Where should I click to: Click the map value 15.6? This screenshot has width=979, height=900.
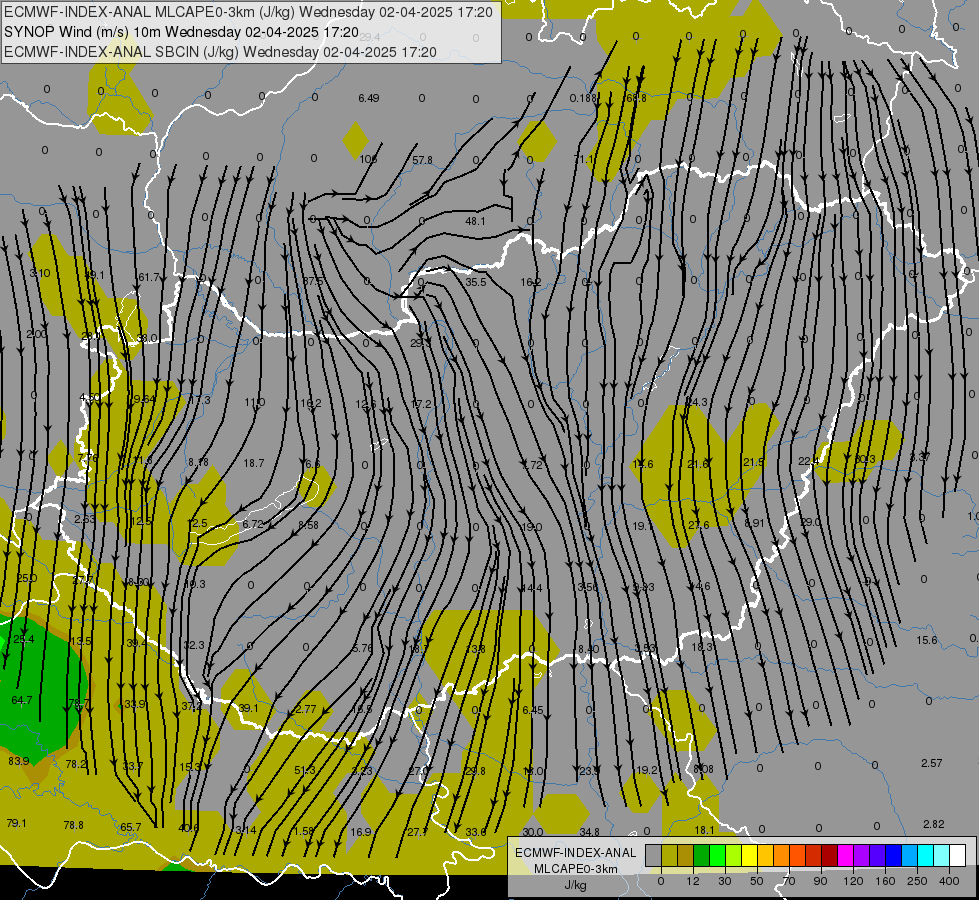pos(927,640)
